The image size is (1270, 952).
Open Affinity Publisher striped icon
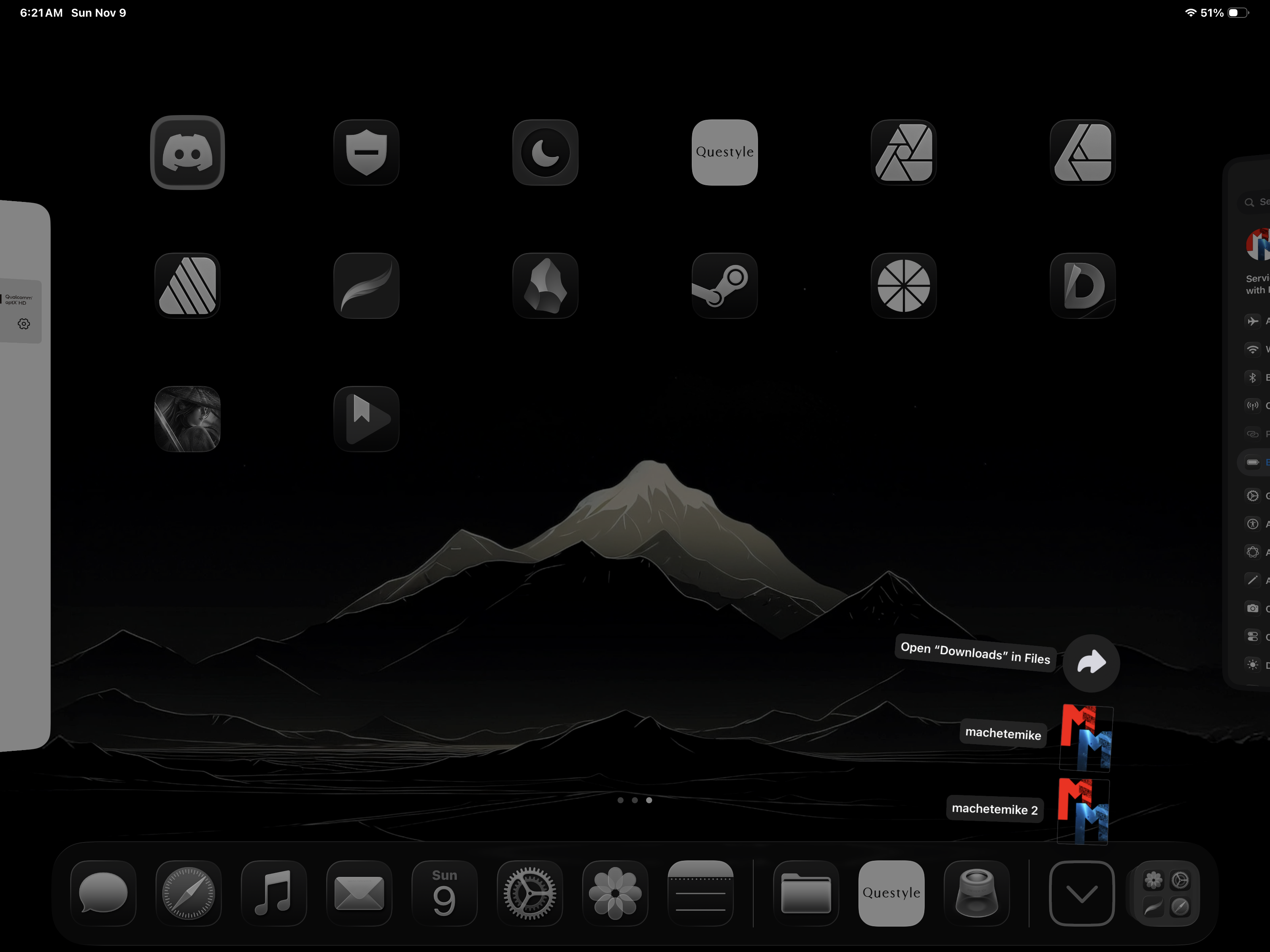(x=187, y=285)
